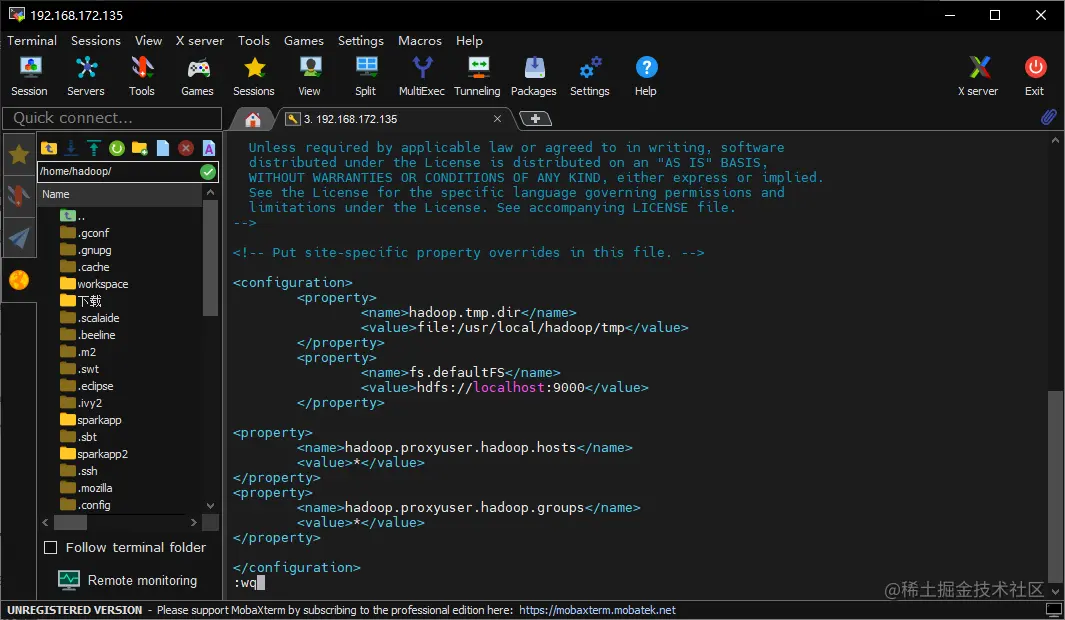
Task: Select the workspace folder
Action: tap(94, 284)
